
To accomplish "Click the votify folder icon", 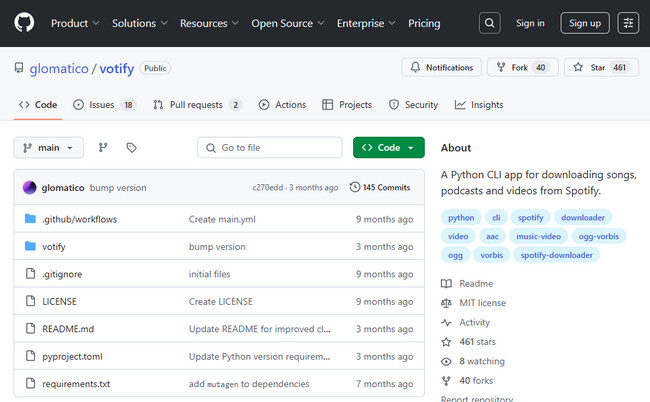I will 30,246.
